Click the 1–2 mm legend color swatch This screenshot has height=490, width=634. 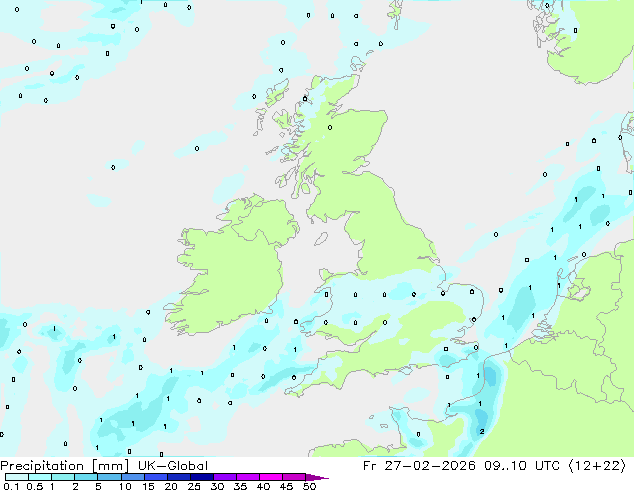63,477
